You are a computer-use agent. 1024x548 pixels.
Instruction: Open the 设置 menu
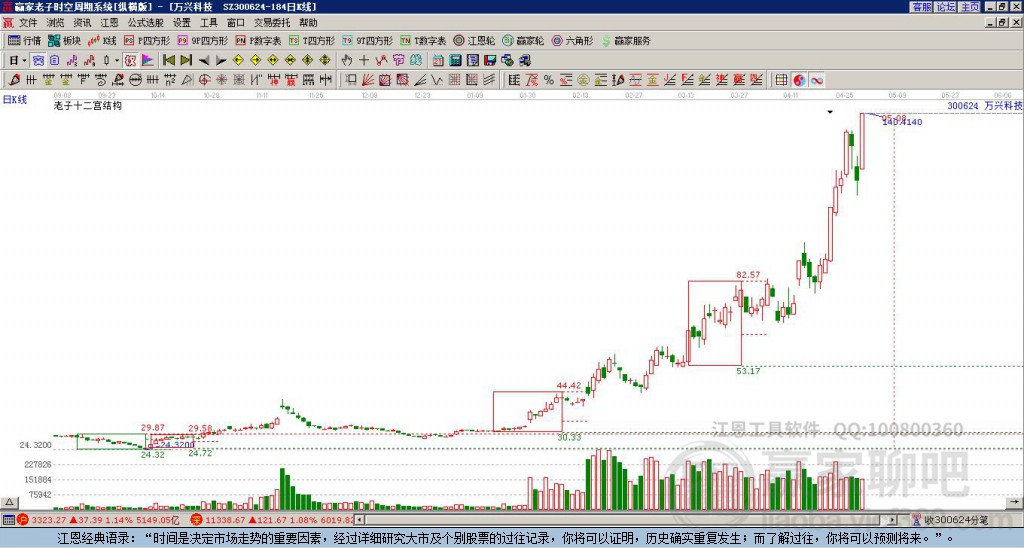[x=182, y=23]
